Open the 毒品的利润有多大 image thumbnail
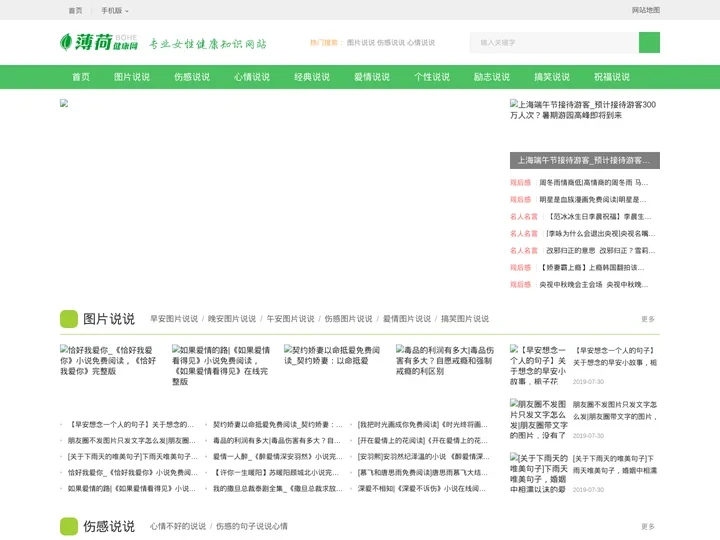Screen dimensions: 720x540 445,360
